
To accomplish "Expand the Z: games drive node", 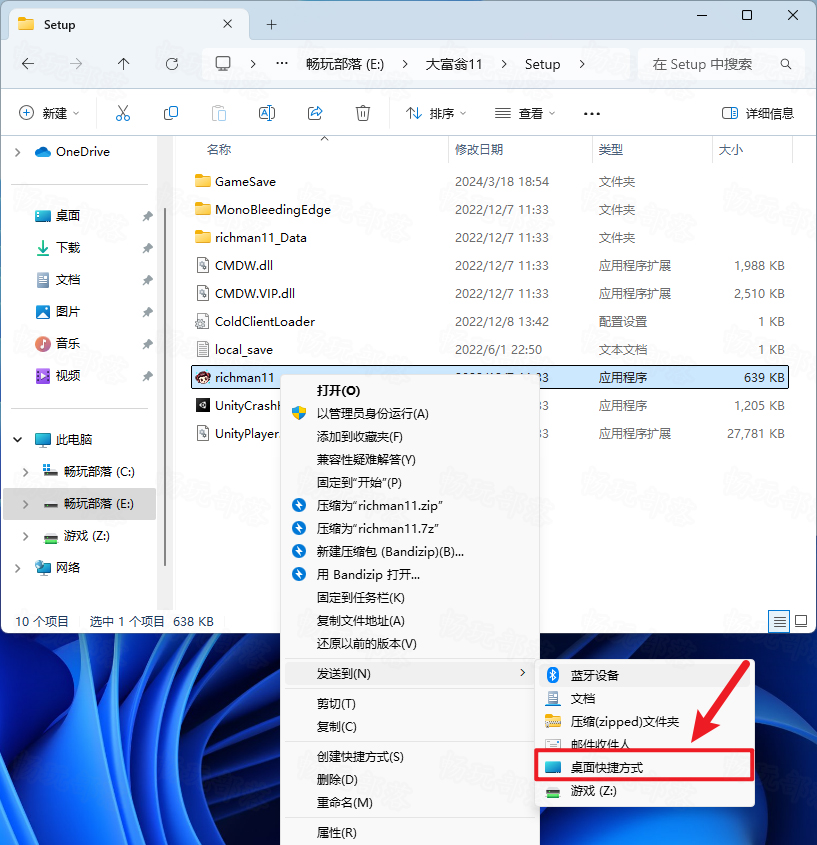I will point(25,536).
